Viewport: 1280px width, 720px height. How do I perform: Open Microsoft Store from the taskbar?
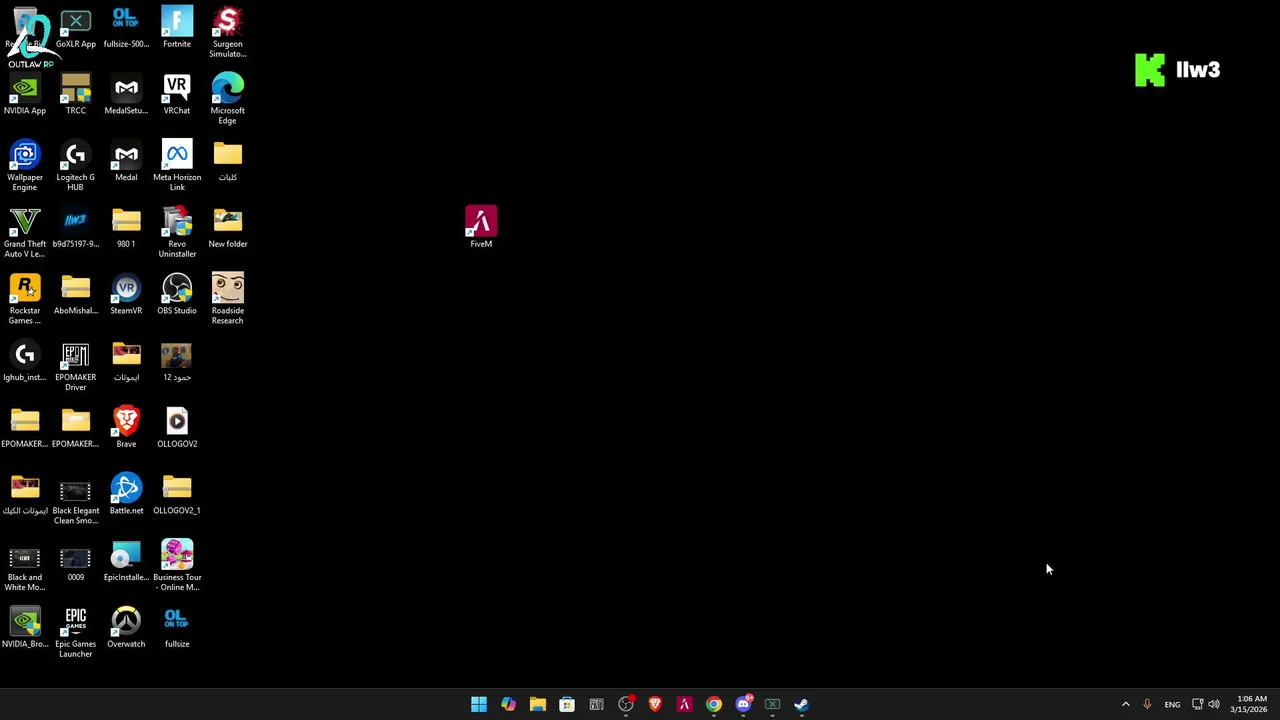pyautogui.click(x=567, y=704)
